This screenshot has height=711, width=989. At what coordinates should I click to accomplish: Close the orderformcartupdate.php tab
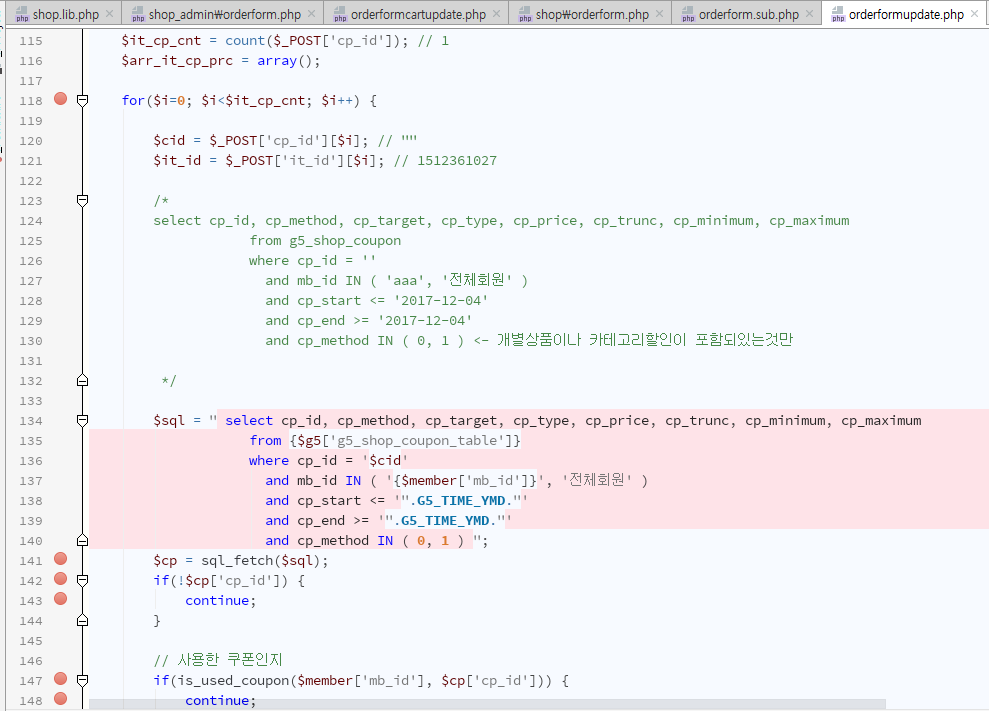[497, 14]
